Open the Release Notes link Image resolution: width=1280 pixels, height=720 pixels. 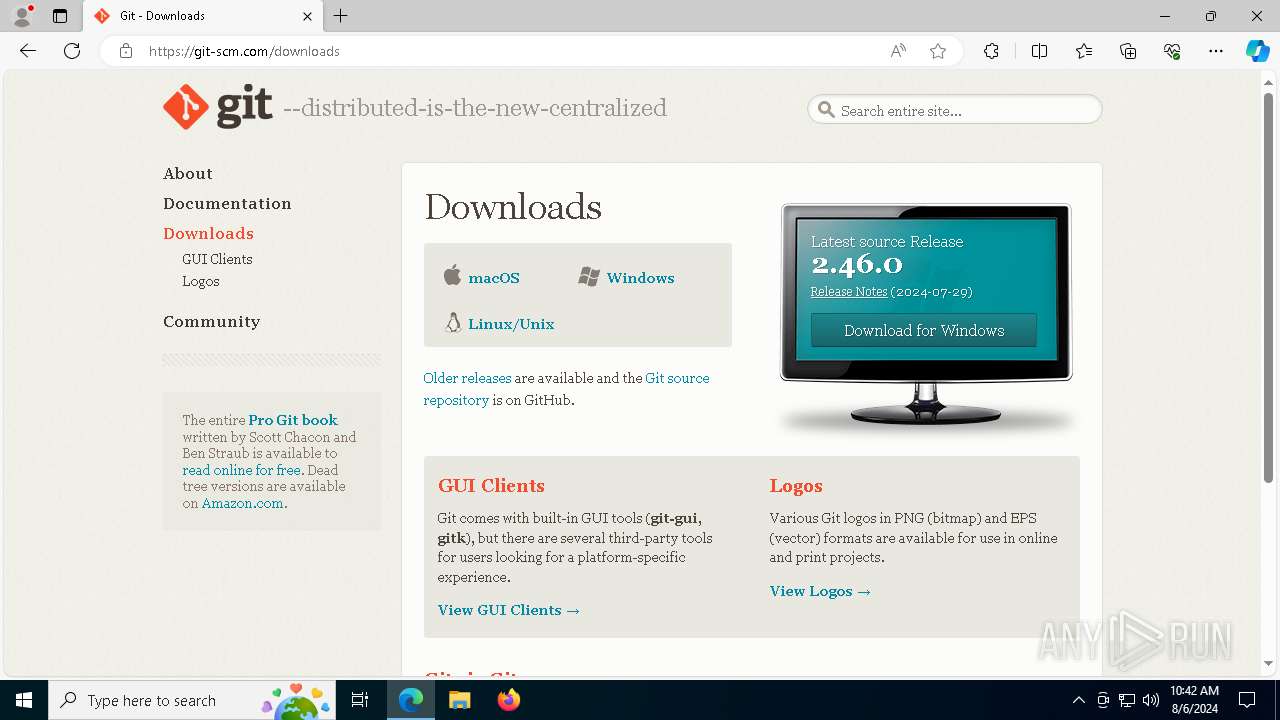(849, 292)
